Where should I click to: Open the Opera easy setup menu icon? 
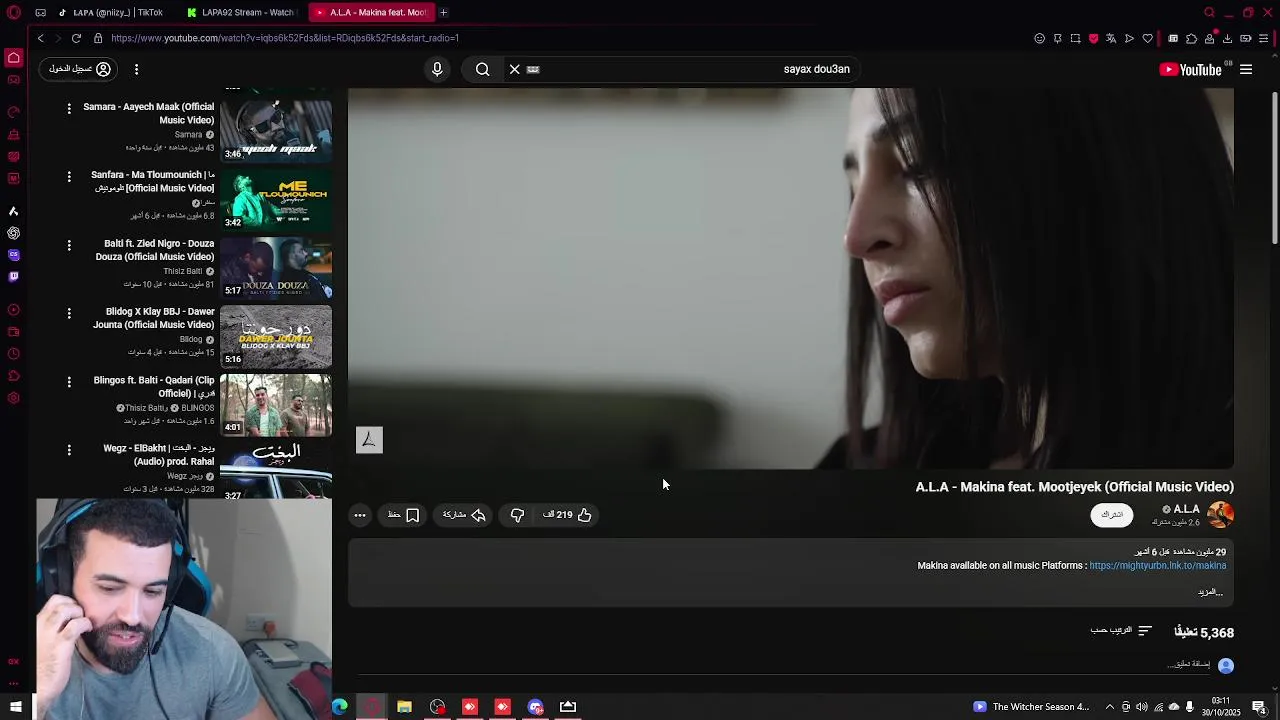(1264, 38)
